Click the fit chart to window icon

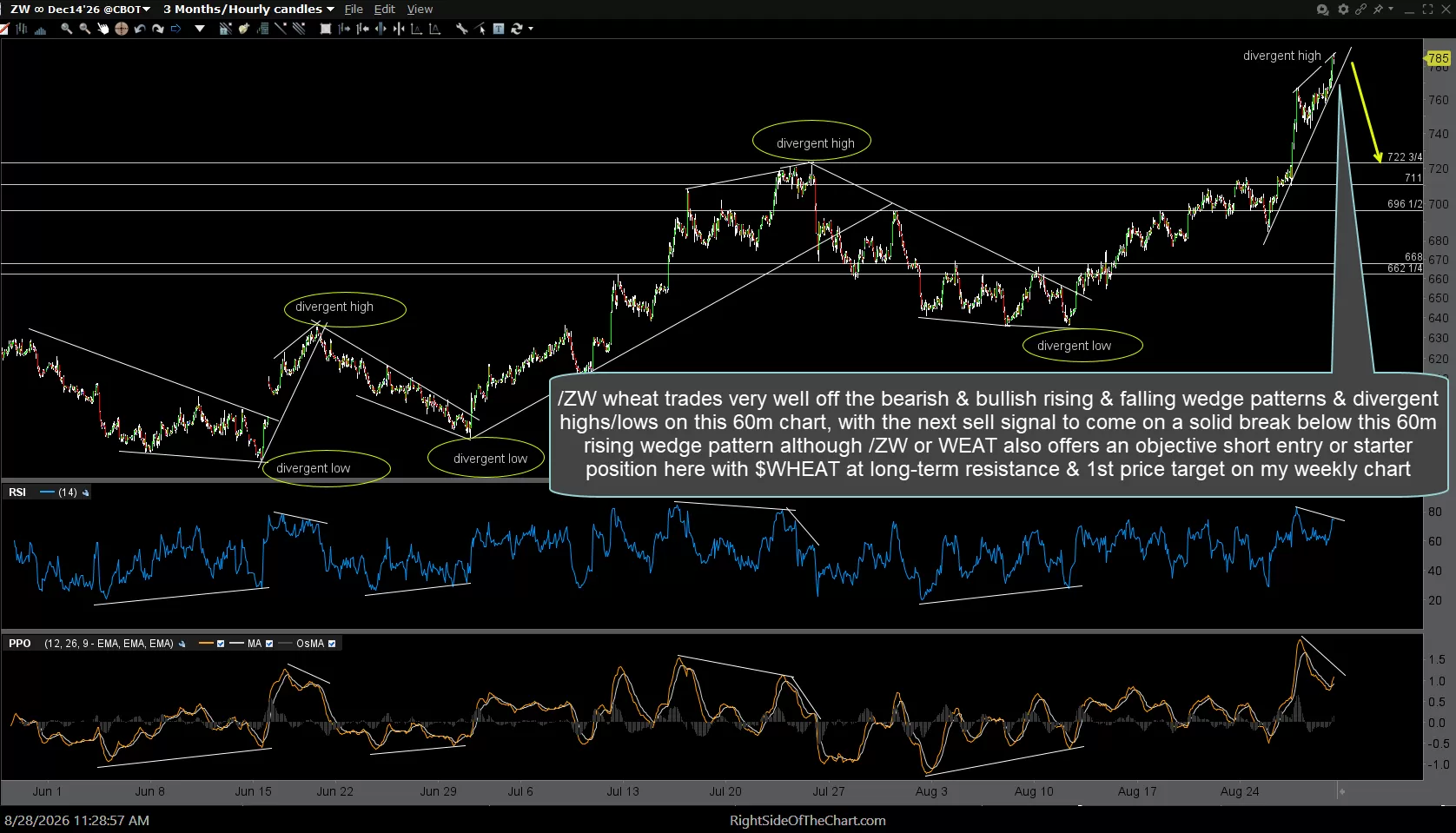(x=326, y=29)
